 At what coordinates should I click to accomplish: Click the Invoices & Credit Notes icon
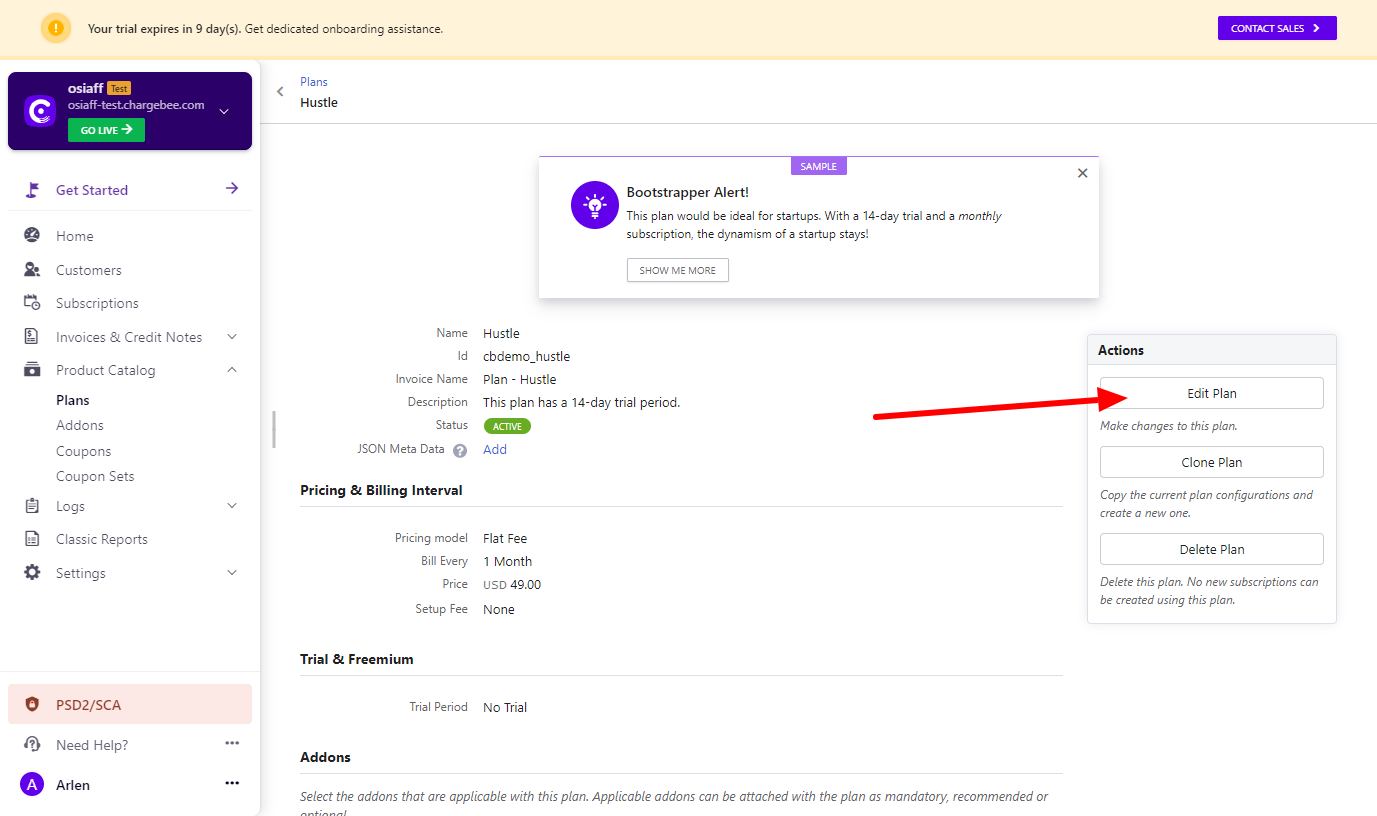click(32, 337)
